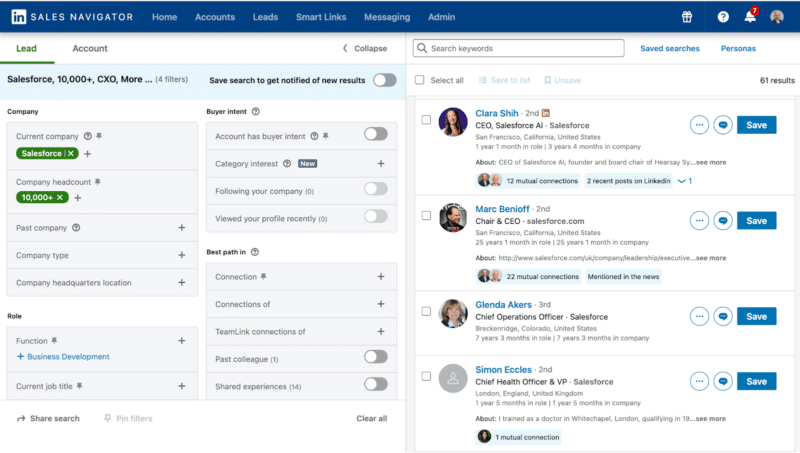The image size is (800, 453).
Task: Click the Best path in help icon
Action: point(255,252)
